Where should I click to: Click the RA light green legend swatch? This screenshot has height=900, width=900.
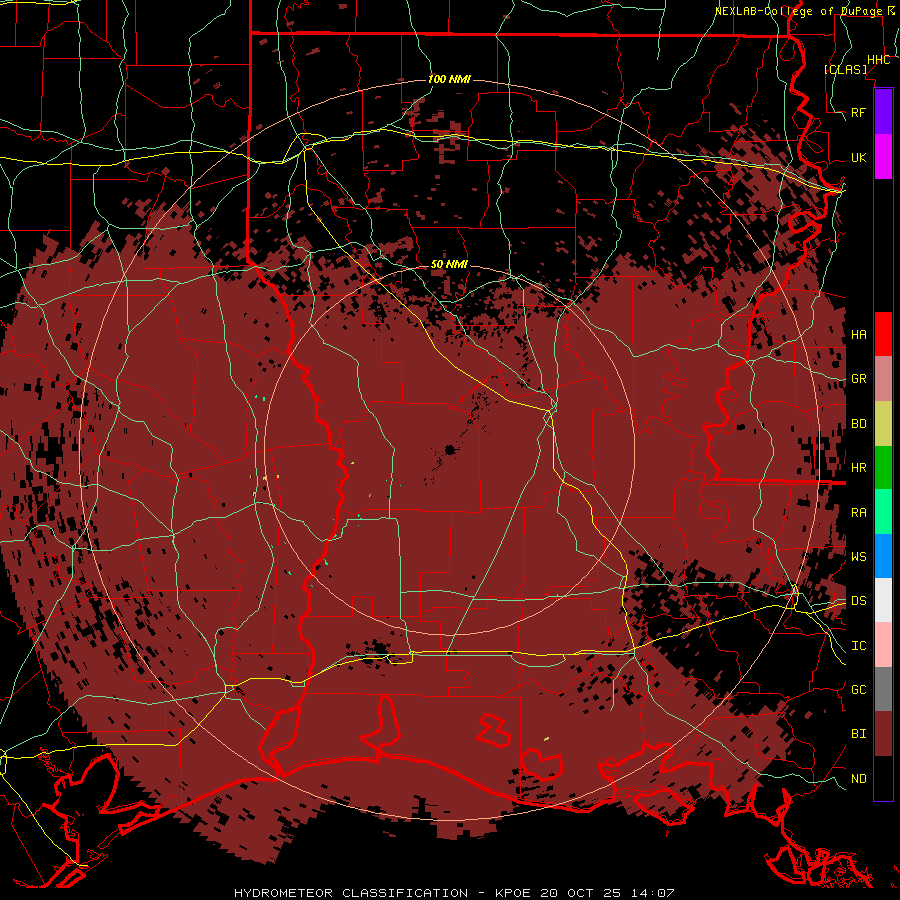pos(883,512)
